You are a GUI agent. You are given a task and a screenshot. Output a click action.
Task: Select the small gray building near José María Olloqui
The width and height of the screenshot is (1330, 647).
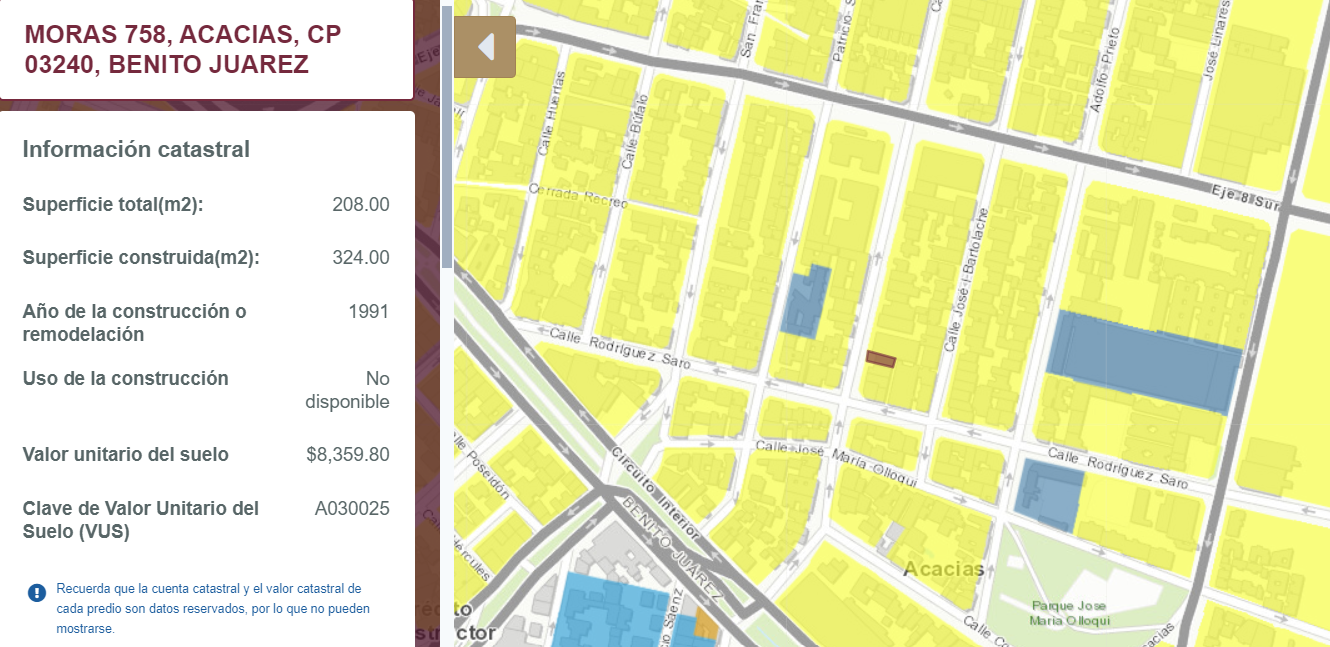(x=891, y=537)
